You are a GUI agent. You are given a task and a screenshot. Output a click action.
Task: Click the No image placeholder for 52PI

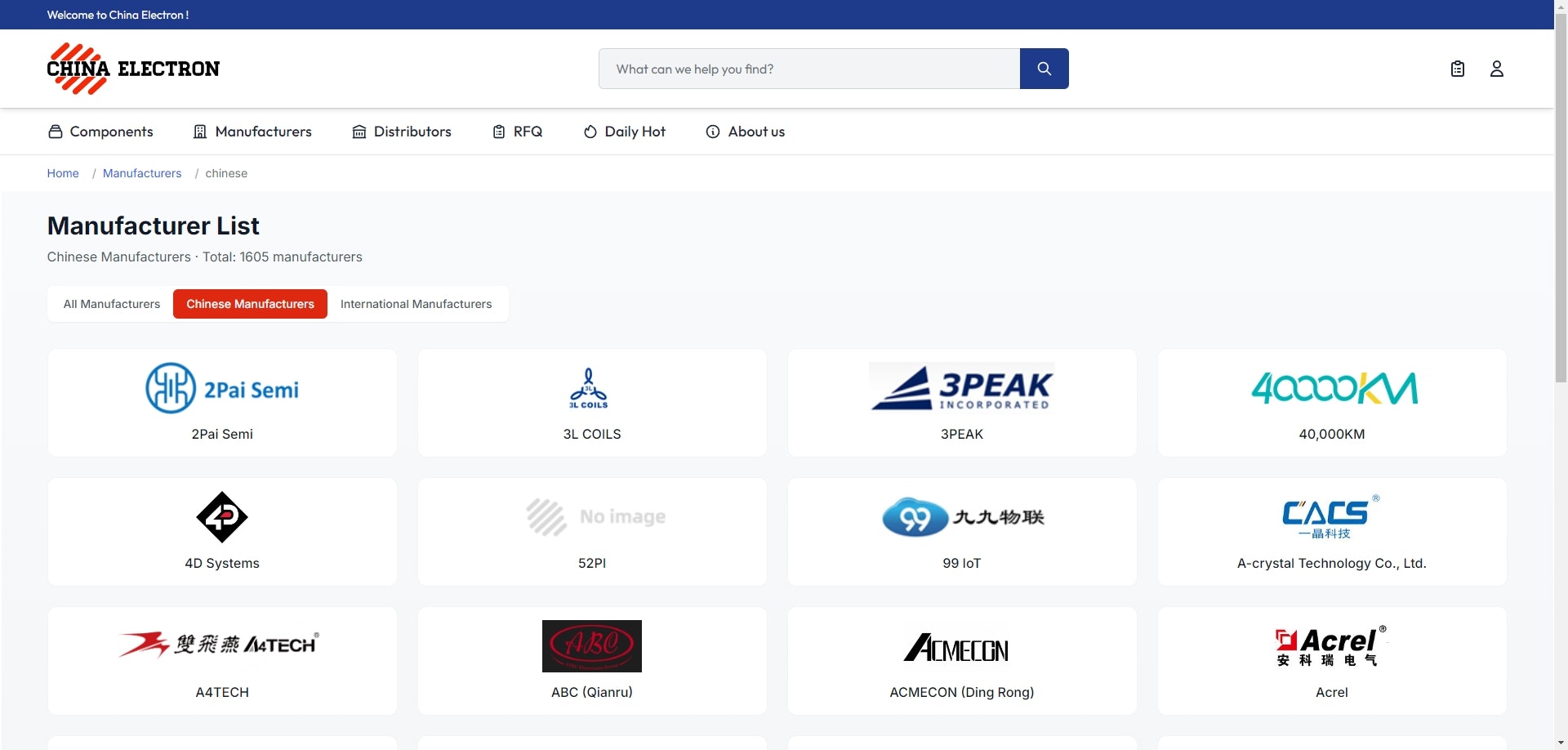595,517
